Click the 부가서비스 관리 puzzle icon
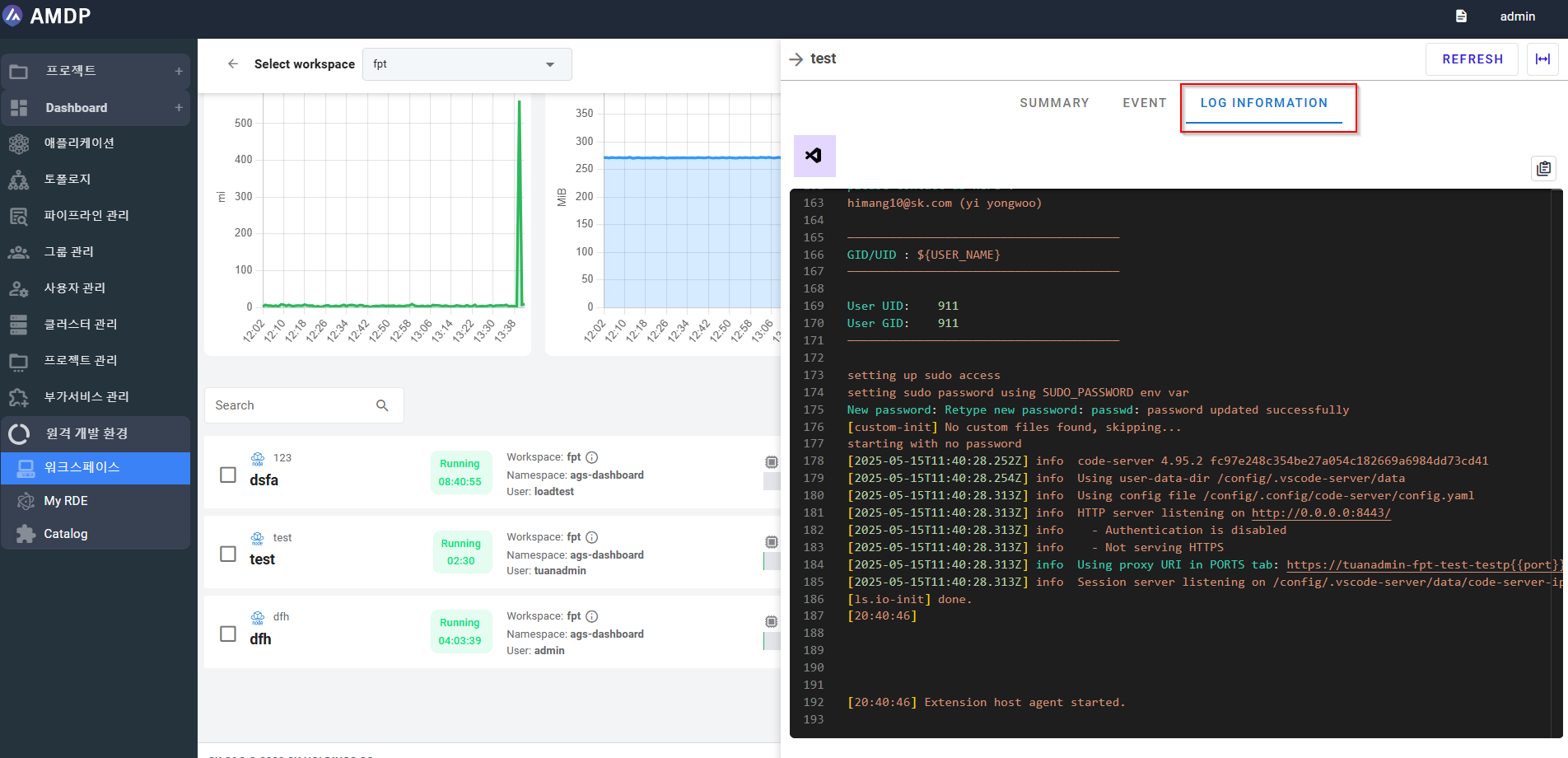The width and height of the screenshot is (1568, 758). coord(19,397)
